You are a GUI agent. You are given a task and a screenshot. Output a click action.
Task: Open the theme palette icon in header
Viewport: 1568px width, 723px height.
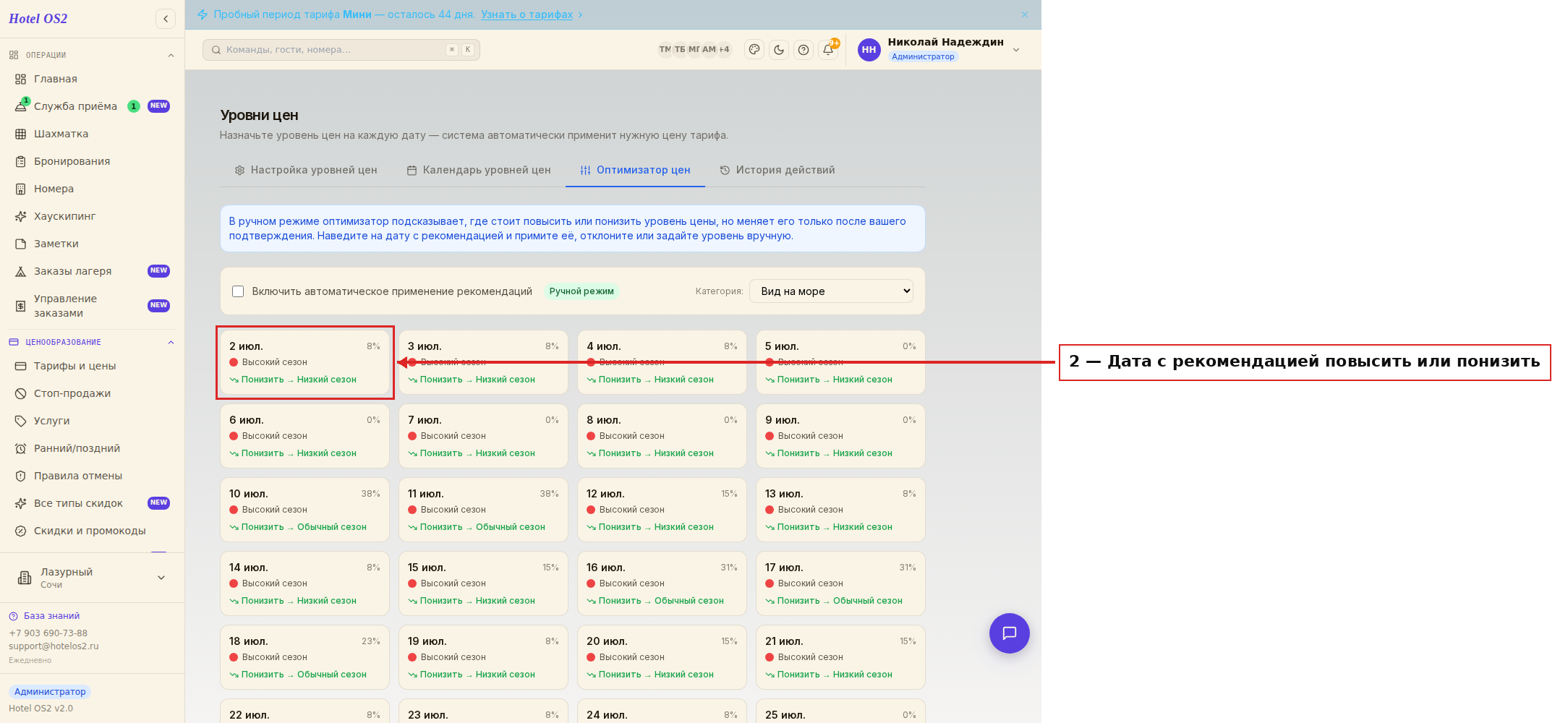point(754,50)
